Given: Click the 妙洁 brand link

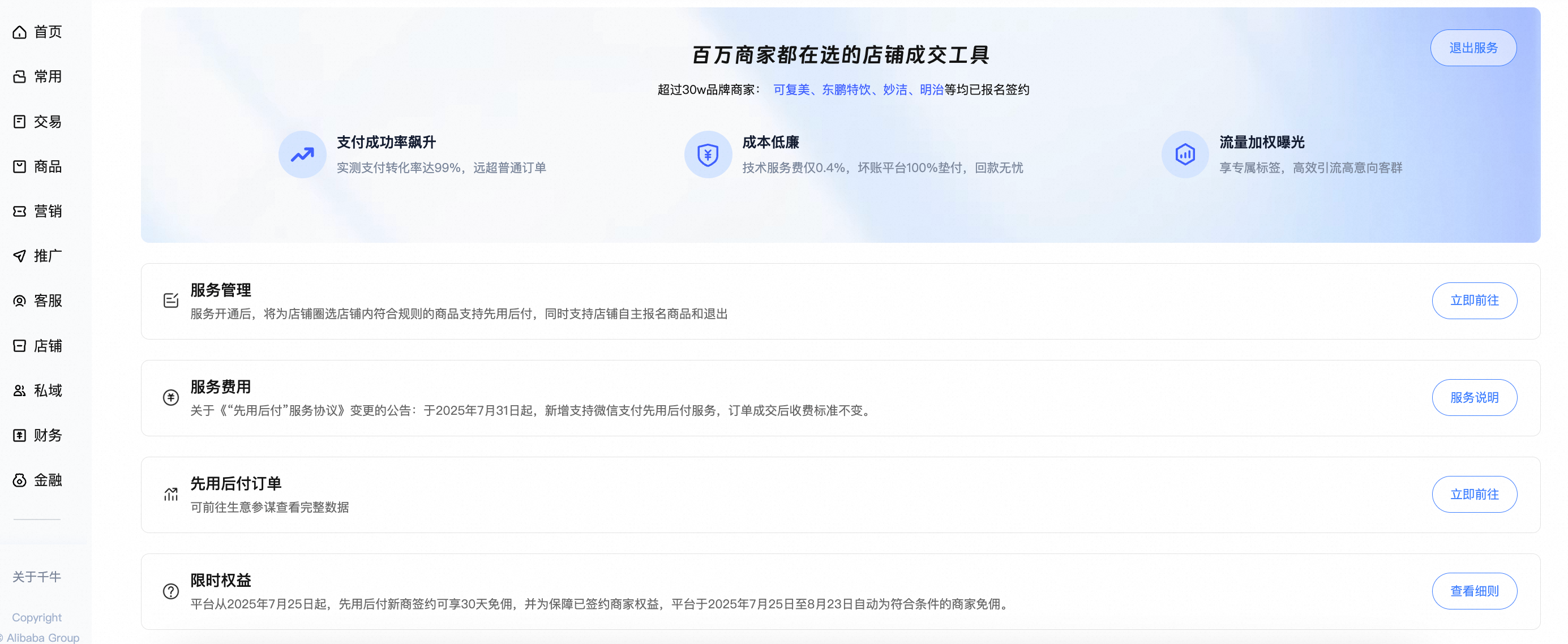Looking at the screenshot, I should coord(895,89).
